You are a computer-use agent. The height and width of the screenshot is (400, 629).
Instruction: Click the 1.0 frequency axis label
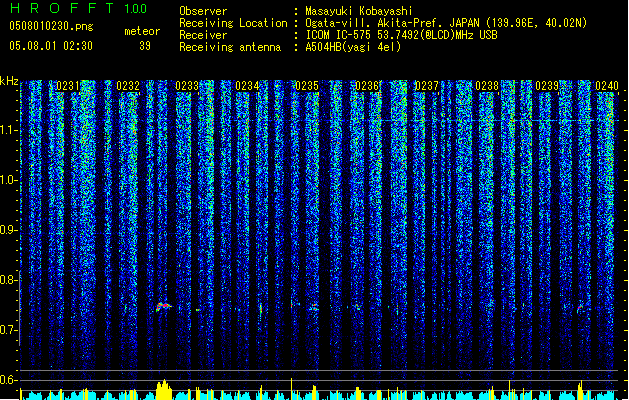pos(9,180)
